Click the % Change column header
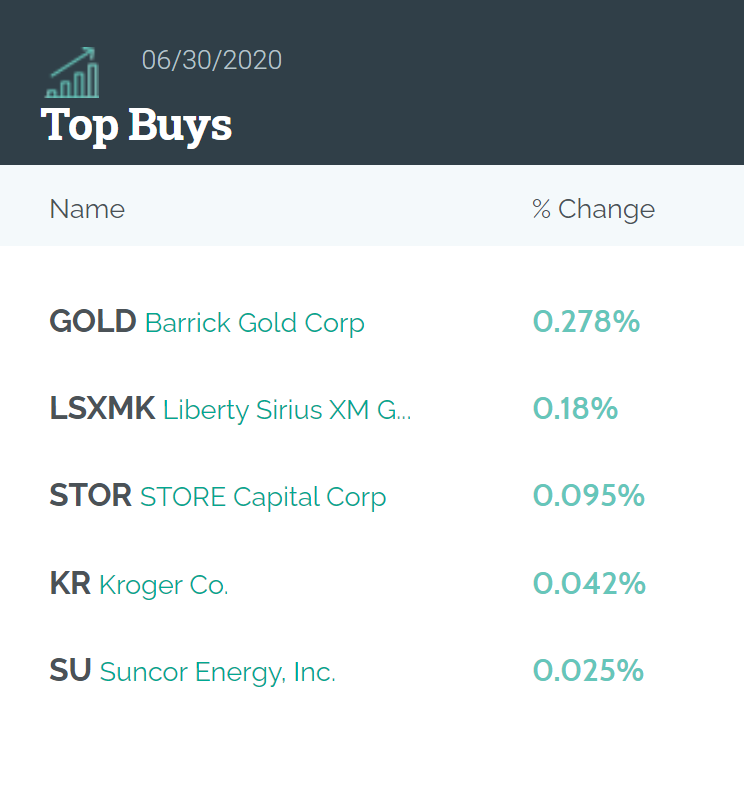This screenshot has width=744, height=801. tap(593, 209)
